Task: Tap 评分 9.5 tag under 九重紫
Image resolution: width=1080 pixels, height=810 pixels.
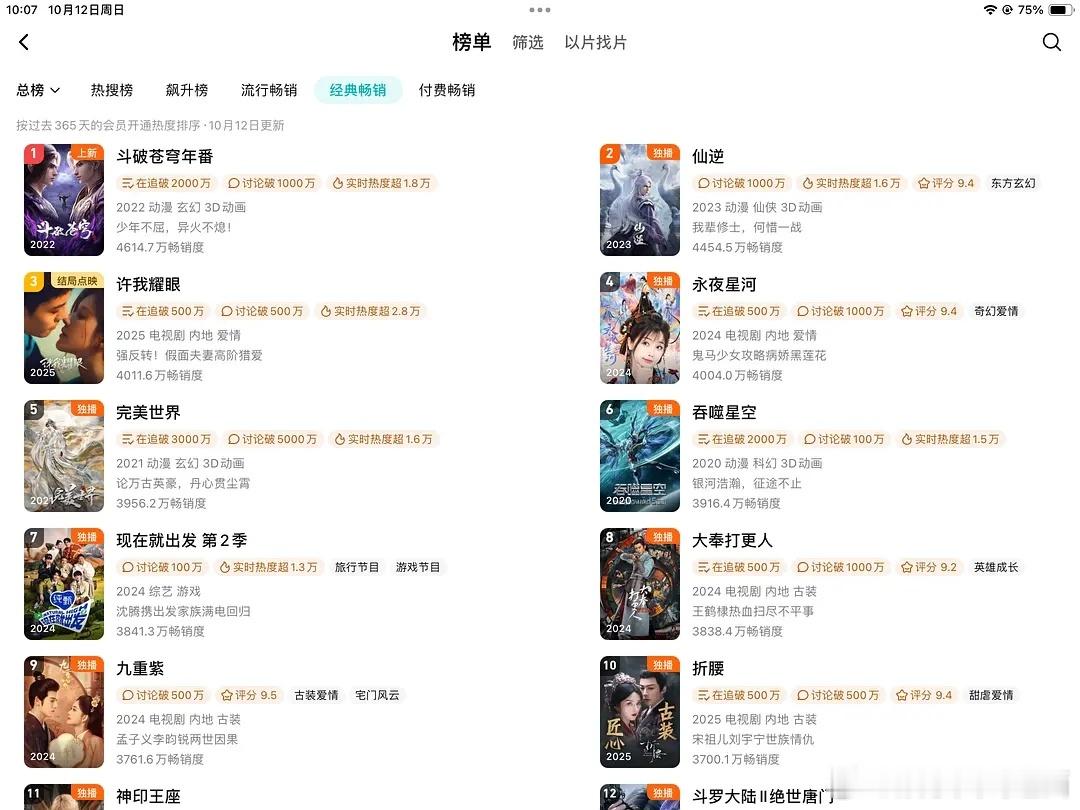Action: pos(249,696)
